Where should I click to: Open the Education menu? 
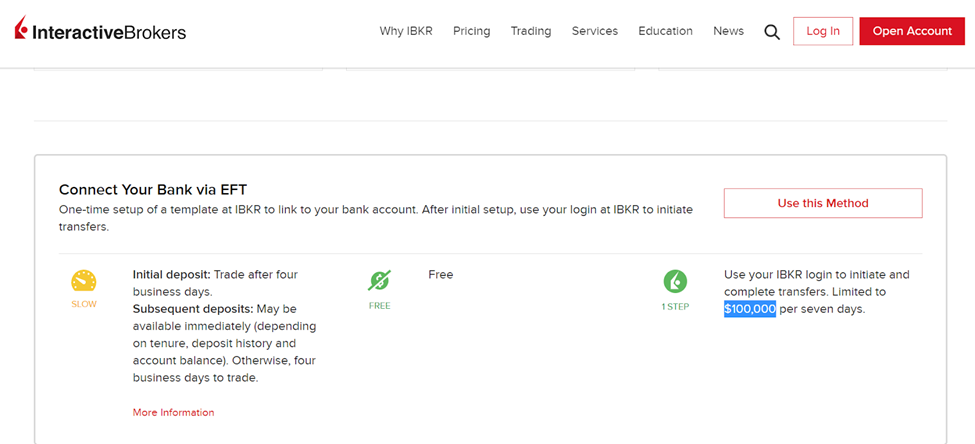click(x=665, y=31)
